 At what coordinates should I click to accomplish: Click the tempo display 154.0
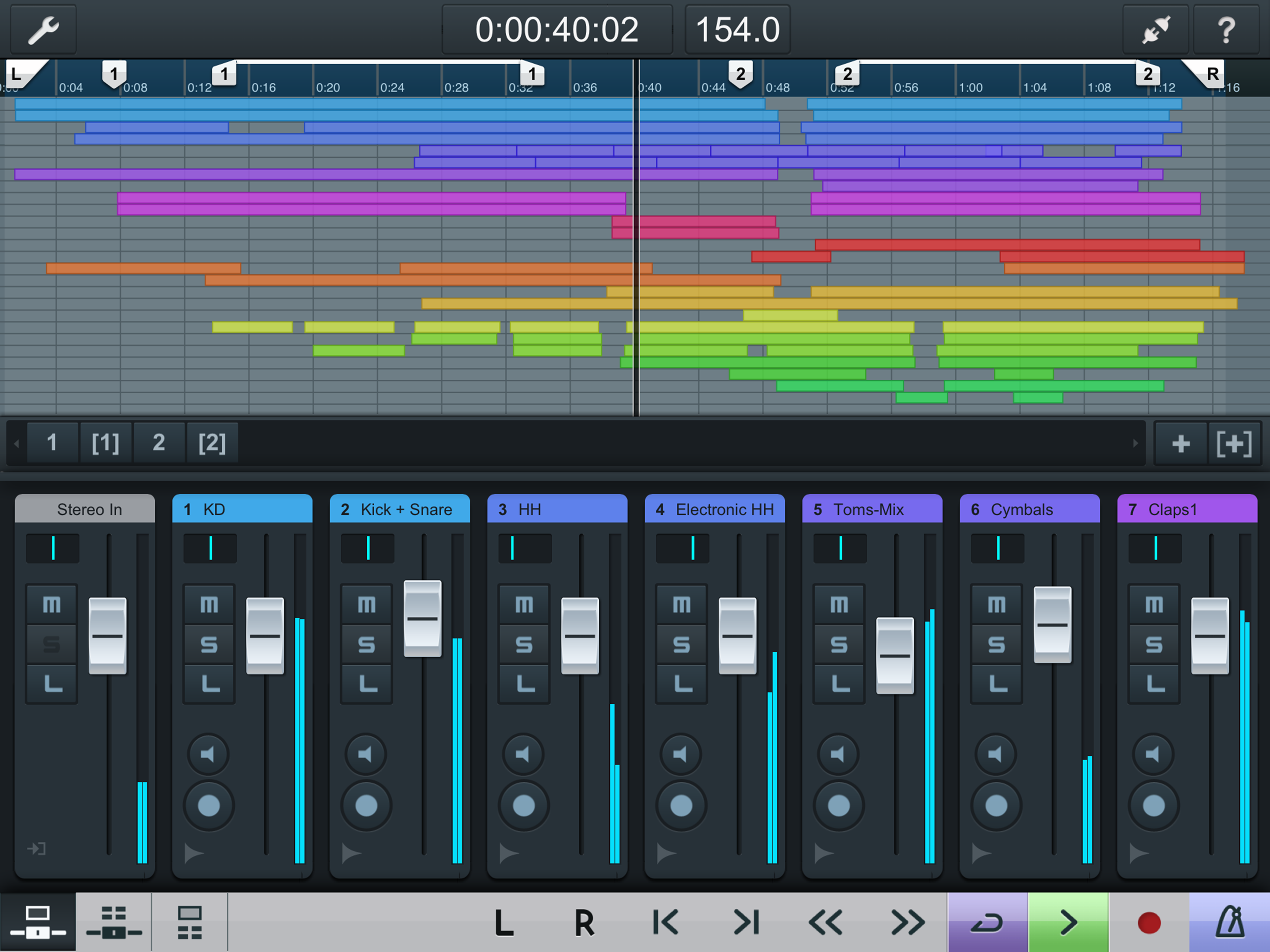(x=737, y=30)
